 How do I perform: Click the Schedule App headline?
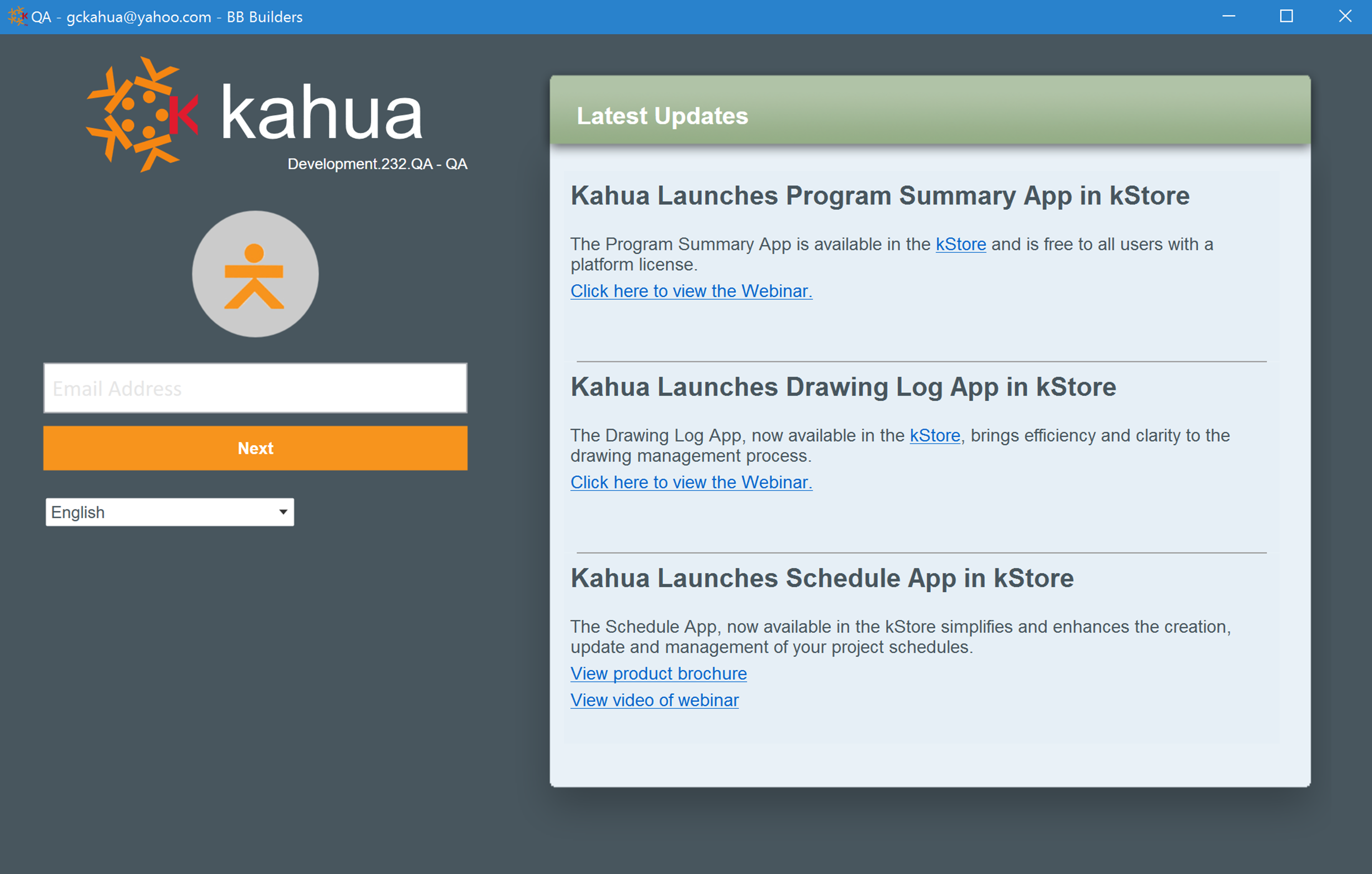822,578
